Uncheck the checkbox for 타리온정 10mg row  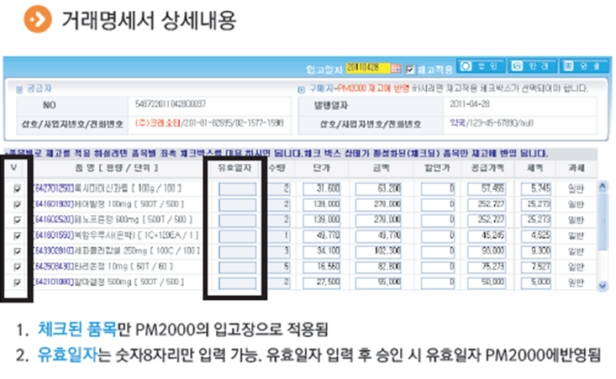(17, 267)
